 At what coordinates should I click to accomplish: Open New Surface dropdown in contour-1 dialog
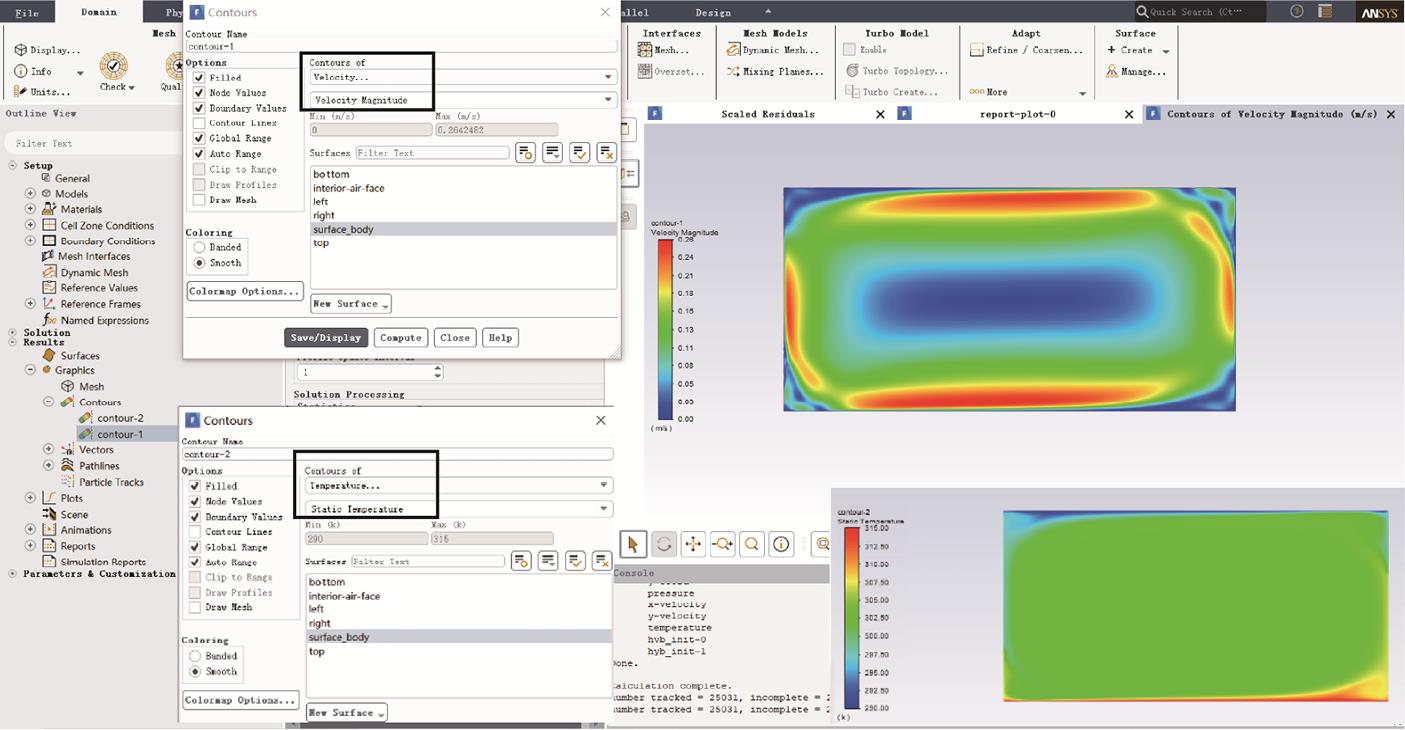pos(350,304)
